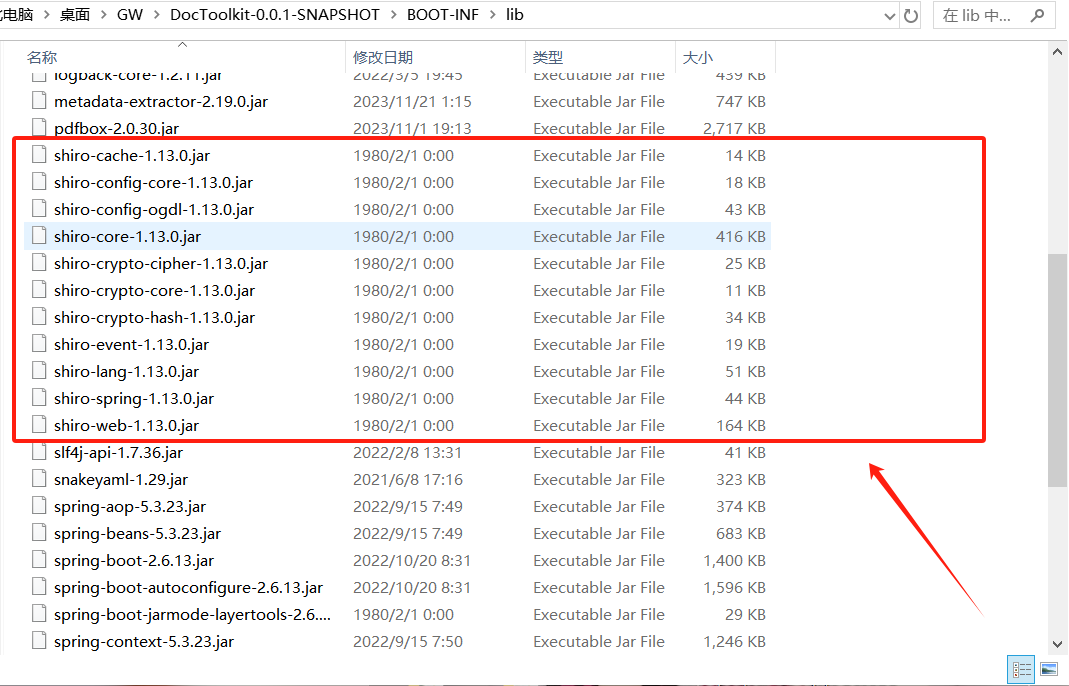Switch to details view layout
The height and width of the screenshot is (686, 1069).
click(1021, 669)
